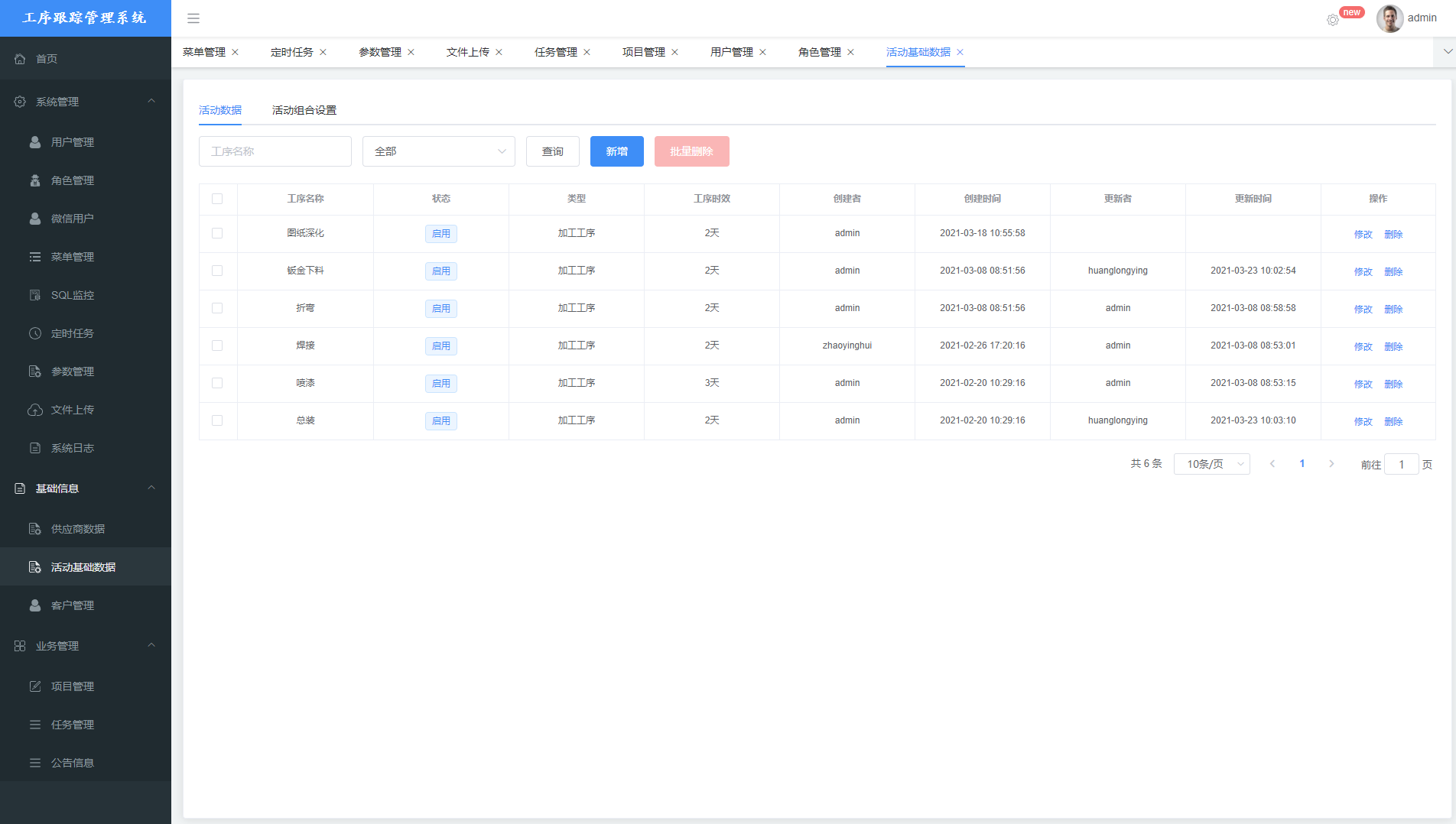The image size is (1456, 824).
Task: Click 删除 link in the 图纸深化 row
Action: 1393,235
